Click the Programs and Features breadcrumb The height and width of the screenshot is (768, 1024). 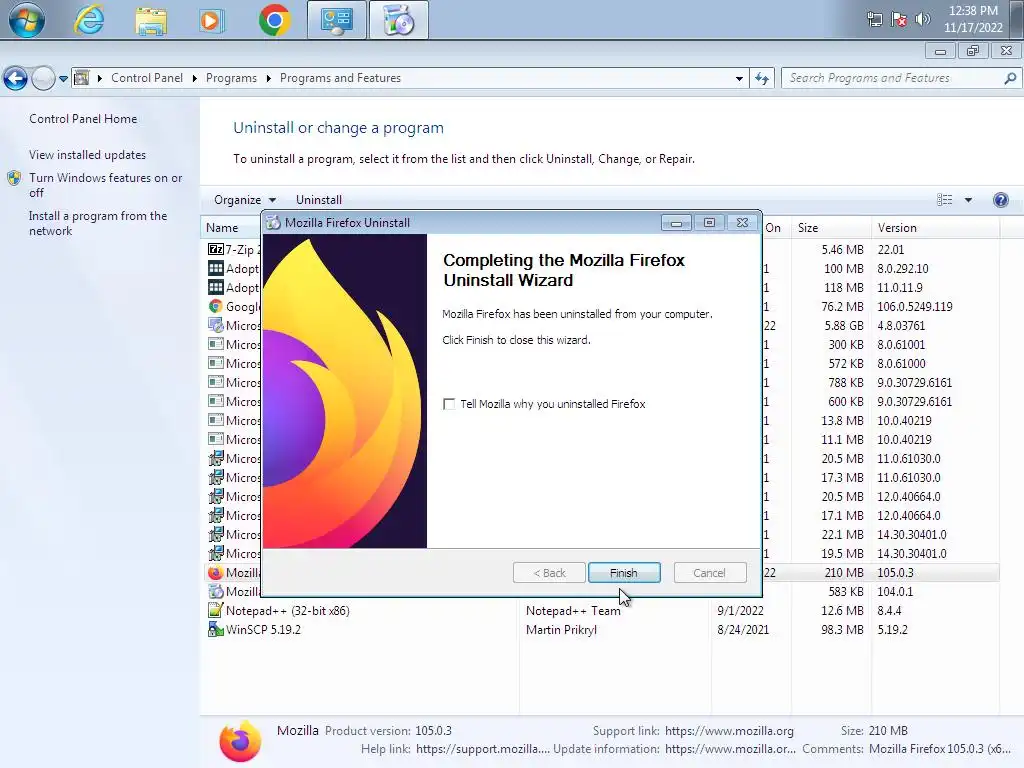point(340,78)
